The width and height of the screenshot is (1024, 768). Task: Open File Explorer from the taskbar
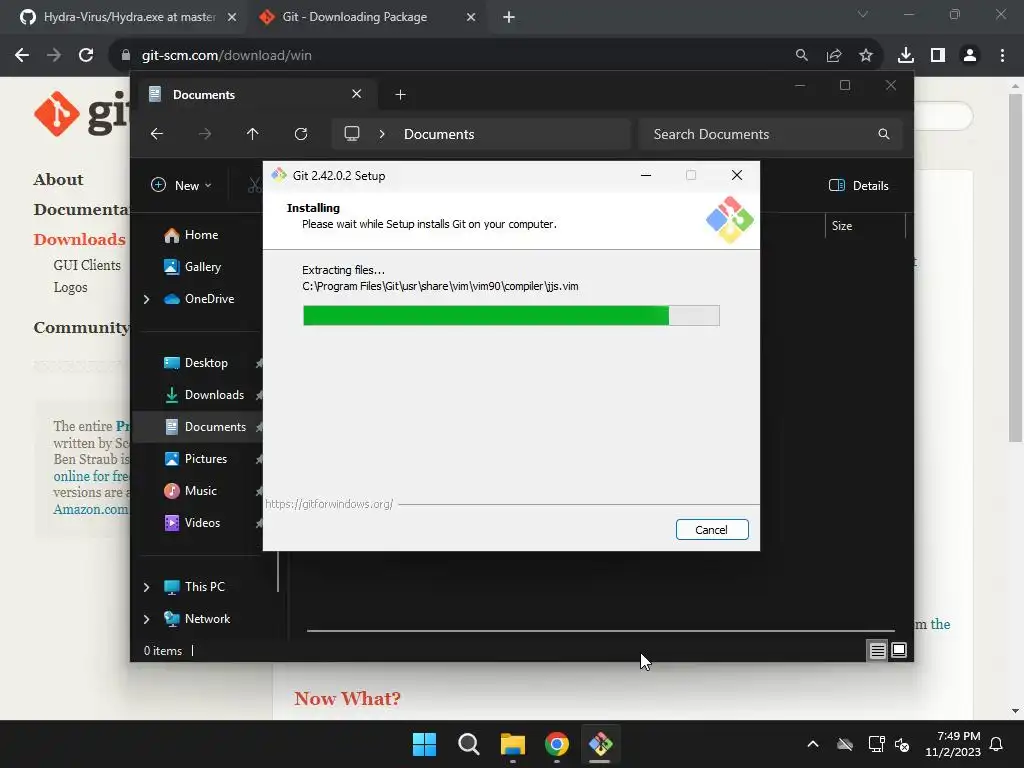pos(513,744)
